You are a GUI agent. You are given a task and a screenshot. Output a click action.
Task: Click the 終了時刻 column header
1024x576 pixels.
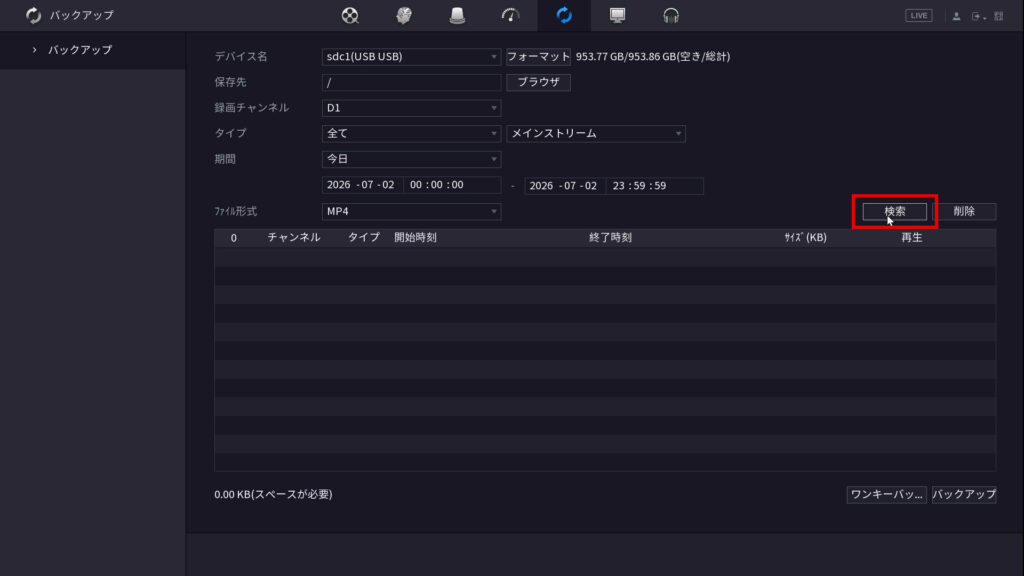point(610,237)
